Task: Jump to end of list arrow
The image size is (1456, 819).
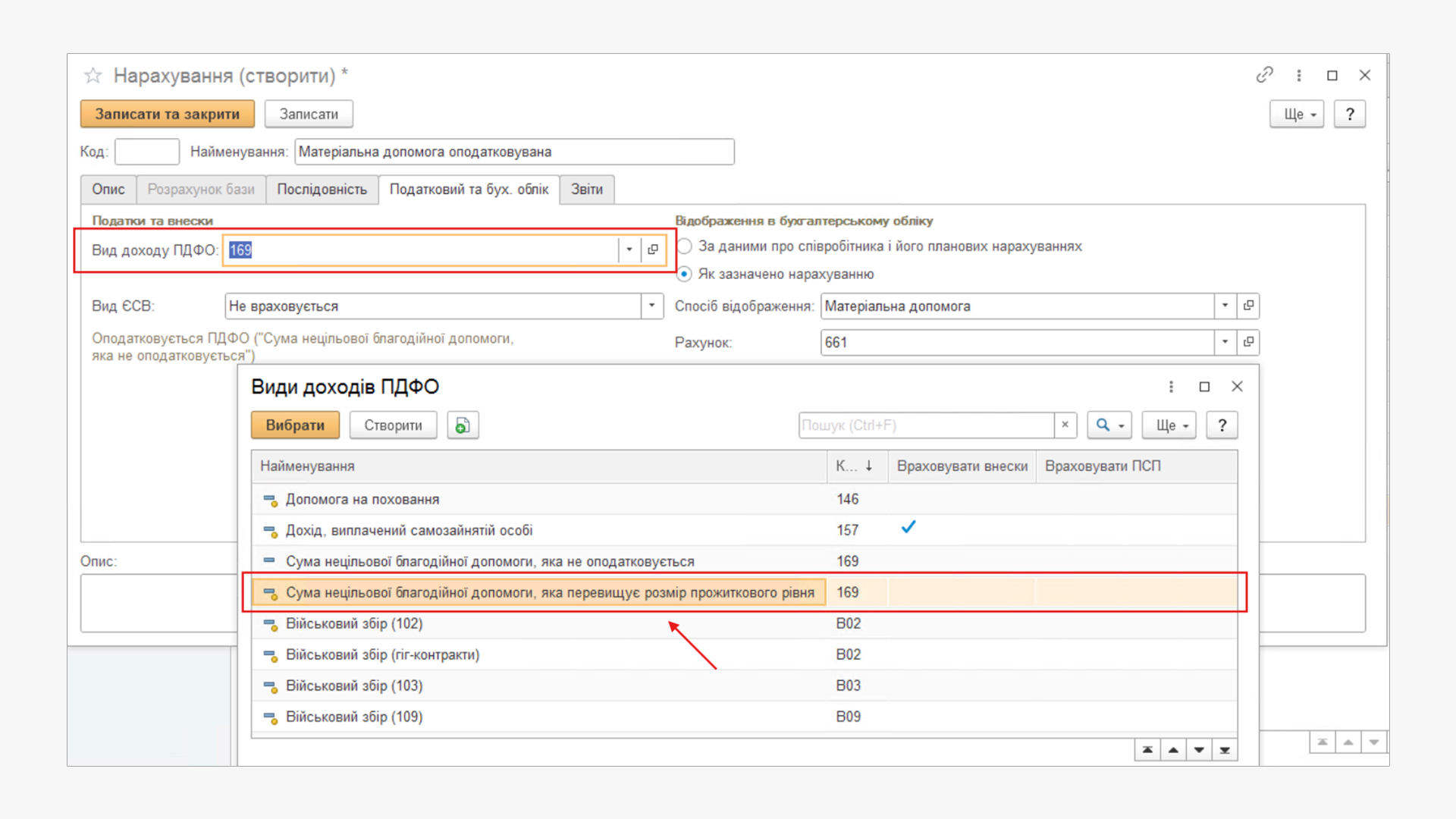Action: click(x=1225, y=750)
